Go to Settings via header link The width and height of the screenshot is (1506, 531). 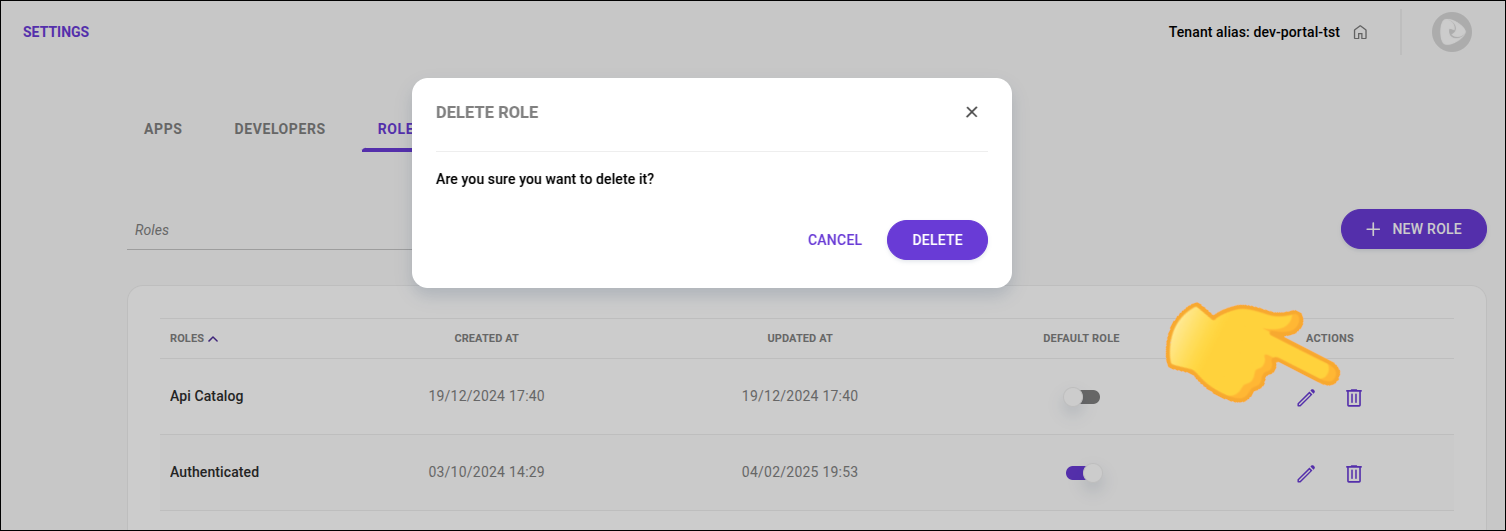pos(56,32)
